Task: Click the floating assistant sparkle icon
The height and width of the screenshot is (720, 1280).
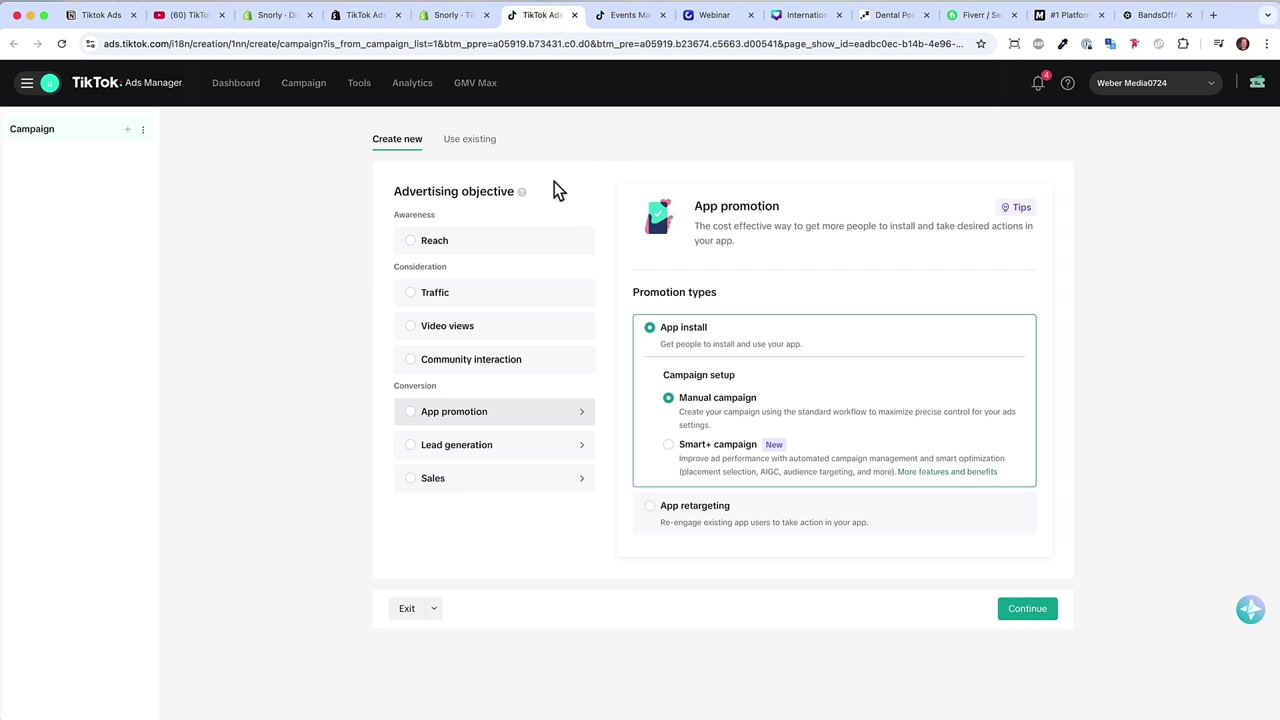Action: 1250,609
